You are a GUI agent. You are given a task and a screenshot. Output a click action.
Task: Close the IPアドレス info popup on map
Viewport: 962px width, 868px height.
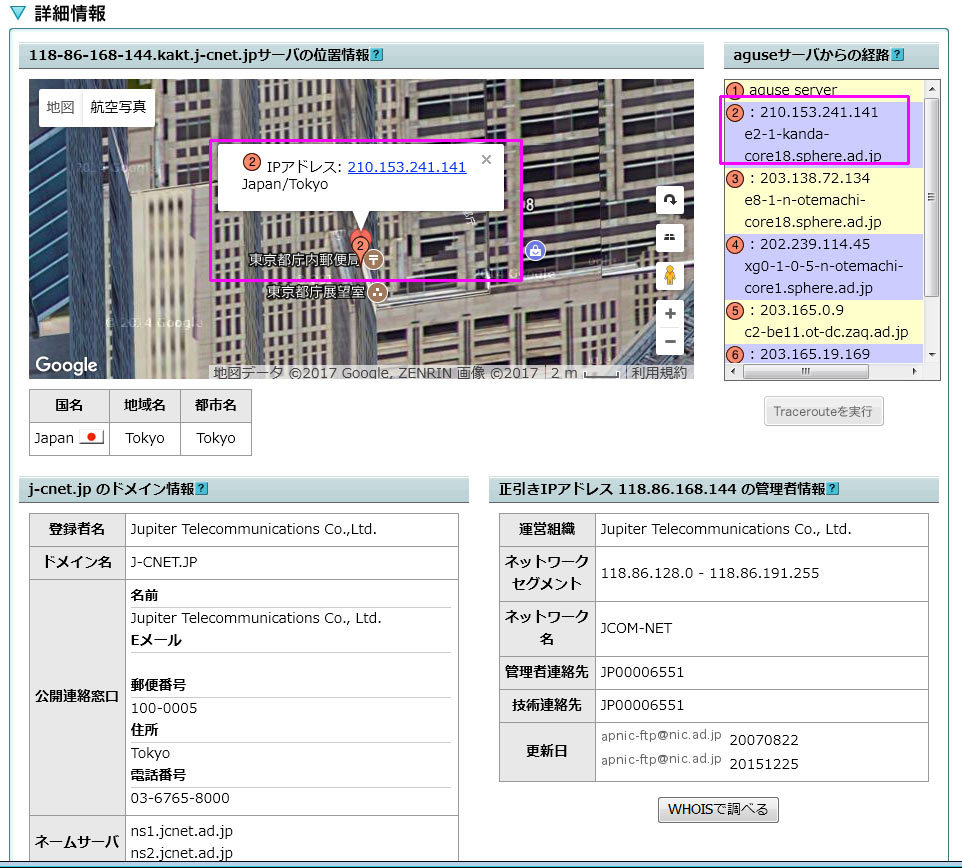pyautogui.click(x=487, y=159)
